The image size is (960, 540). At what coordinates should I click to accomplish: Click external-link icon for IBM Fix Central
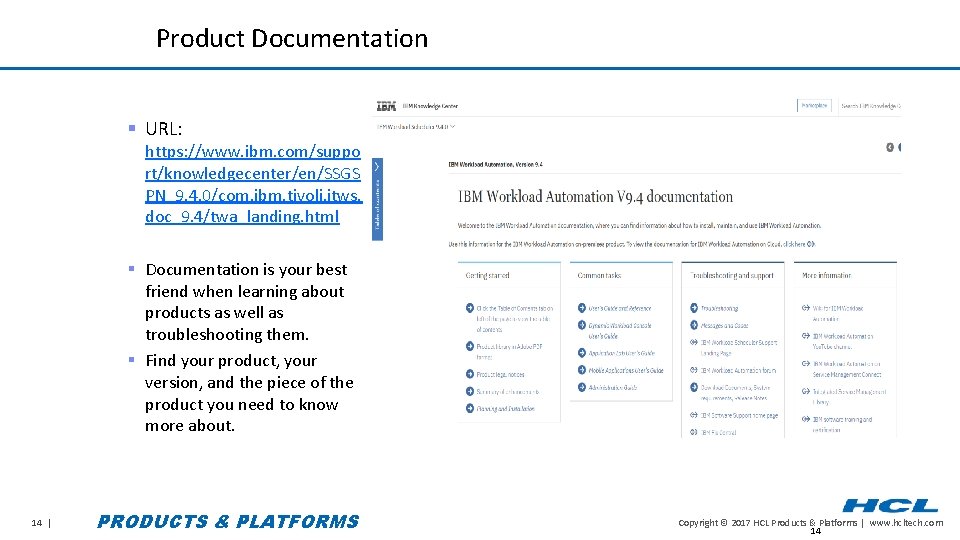(x=694, y=432)
